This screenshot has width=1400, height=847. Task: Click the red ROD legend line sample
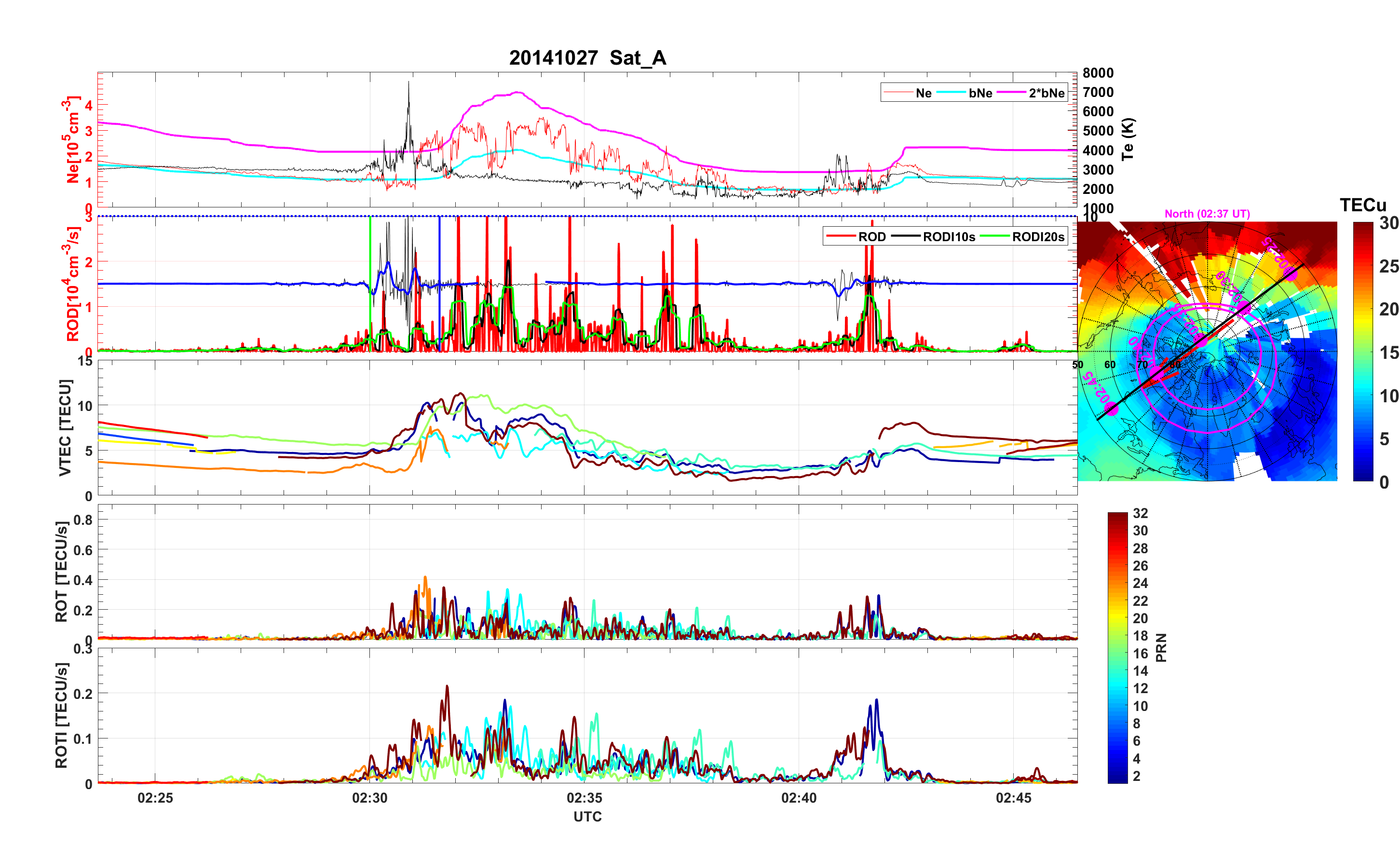click(841, 236)
